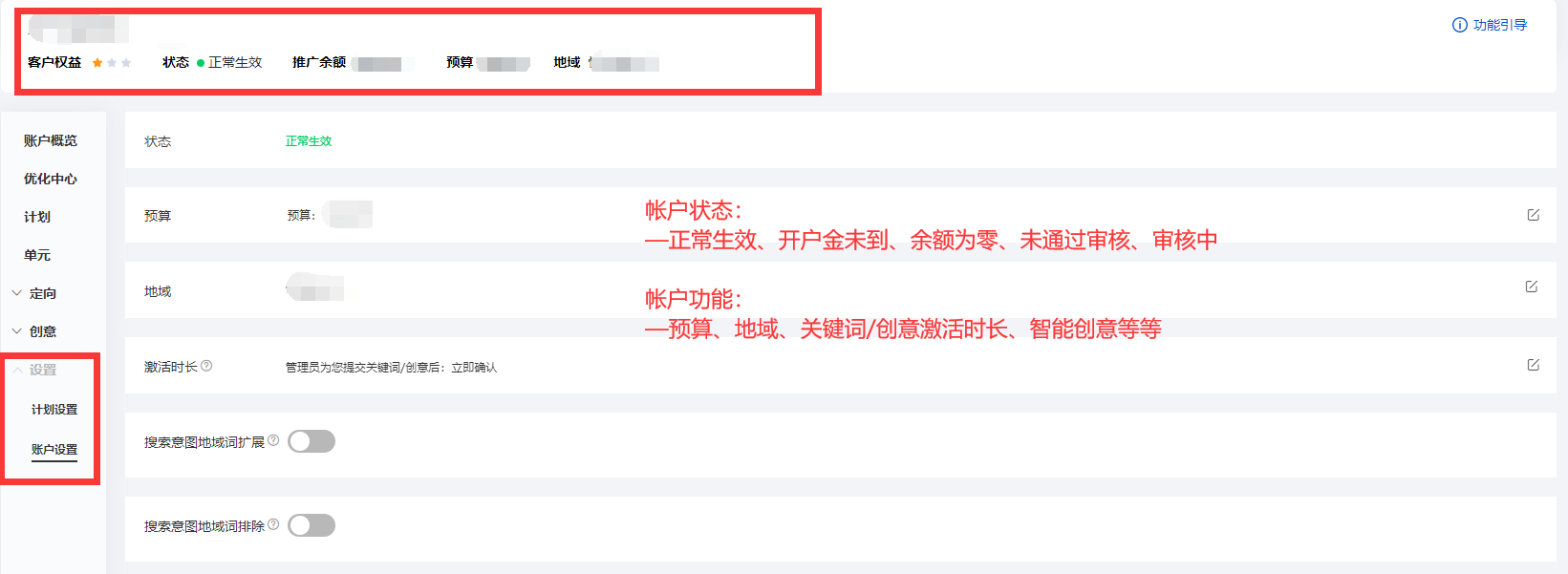
Task: Select 计划设置 under 设置
Action: [x=54, y=409]
